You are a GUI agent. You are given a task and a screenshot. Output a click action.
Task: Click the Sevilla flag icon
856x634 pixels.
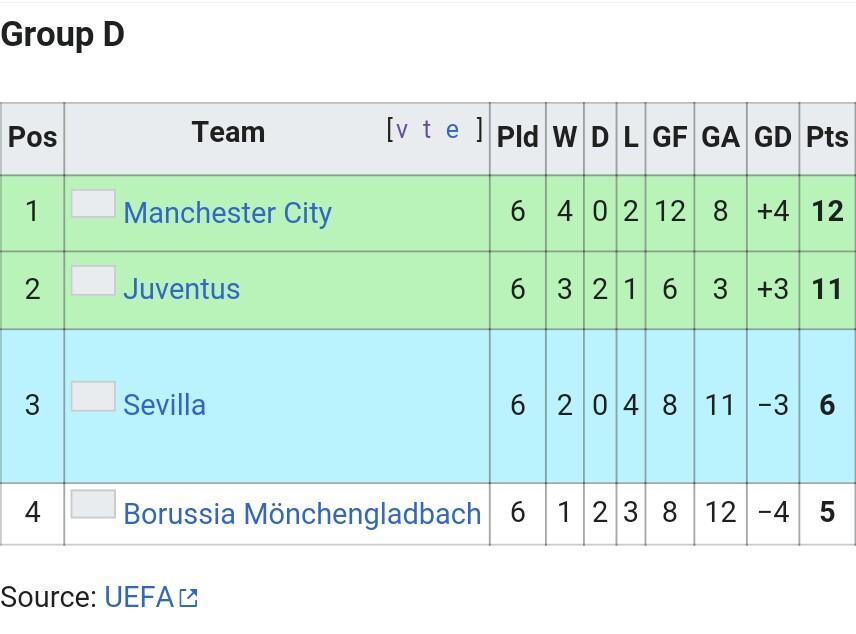(x=93, y=396)
